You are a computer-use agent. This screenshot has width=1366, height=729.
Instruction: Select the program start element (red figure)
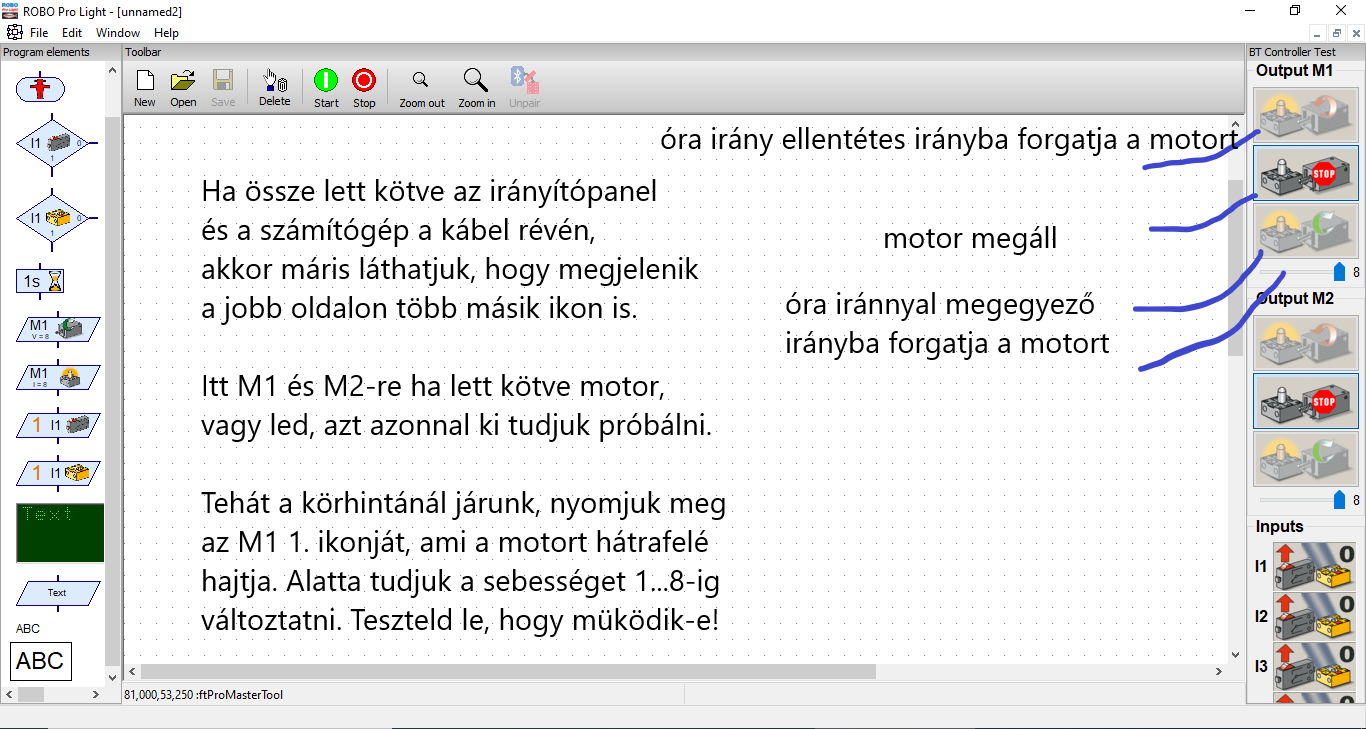[x=41, y=89]
